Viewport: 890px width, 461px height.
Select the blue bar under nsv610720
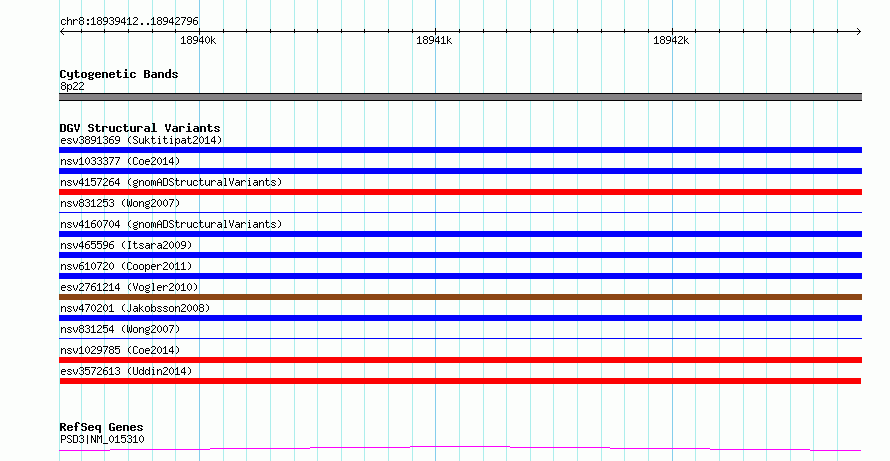tap(460, 276)
